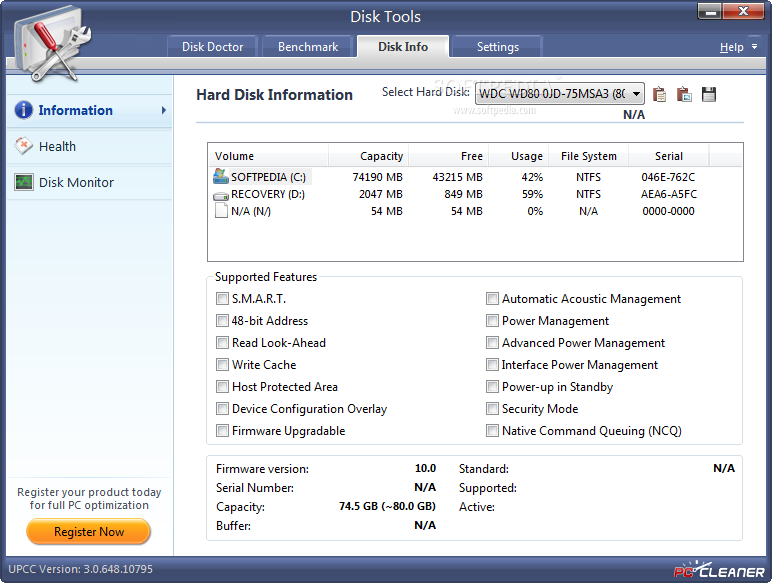The height and width of the screenshot is (583, 772).
Task: Sort by the Free column header
Action: pos(449,156)
